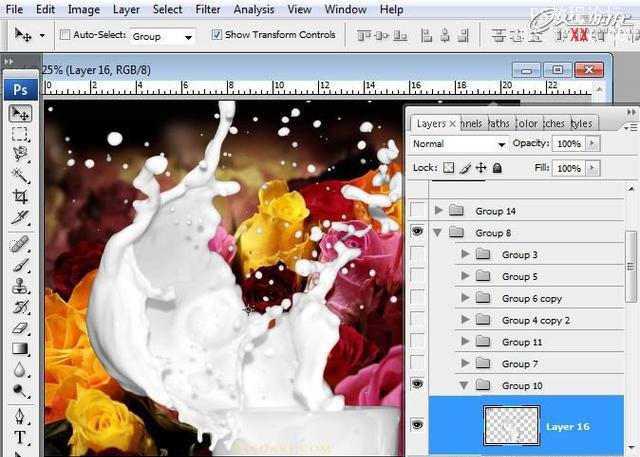The height and width of the screenshot is (457, 640).
Task: Show Group 3 via its visibility box
Action: (417, 254)
